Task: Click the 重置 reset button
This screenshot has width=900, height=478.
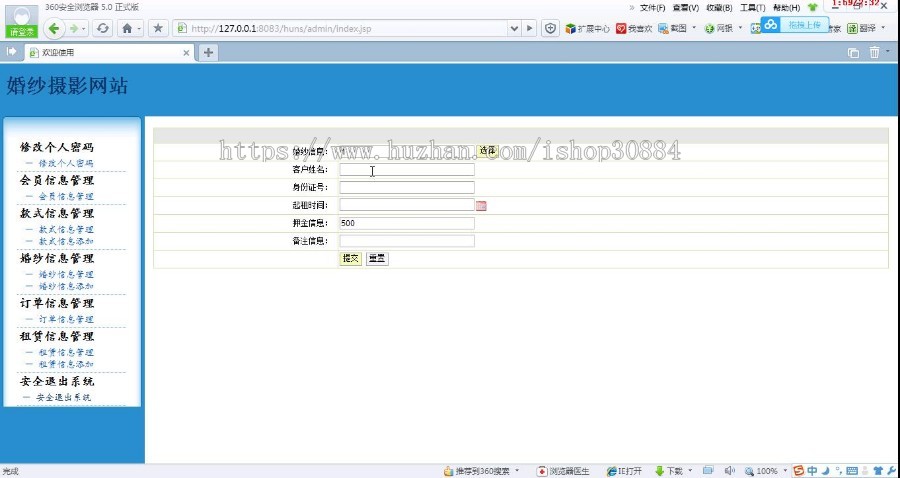Action: coord(377,259)
